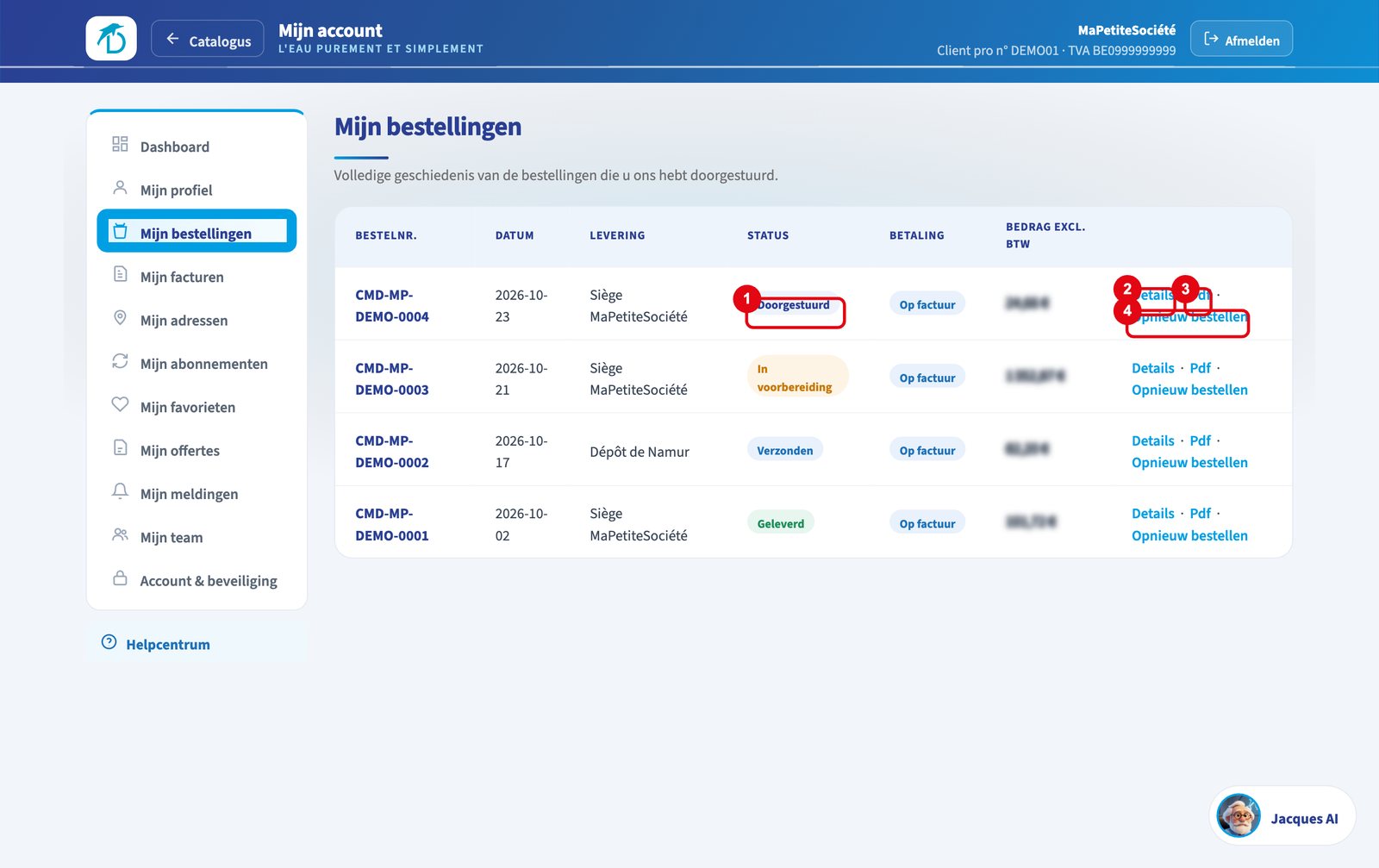Image resolution: width=1379 pixels, height=868 pixels.
Task: Click the Mijn abonnementen refresh icon
Action: [x=120, y=361]
